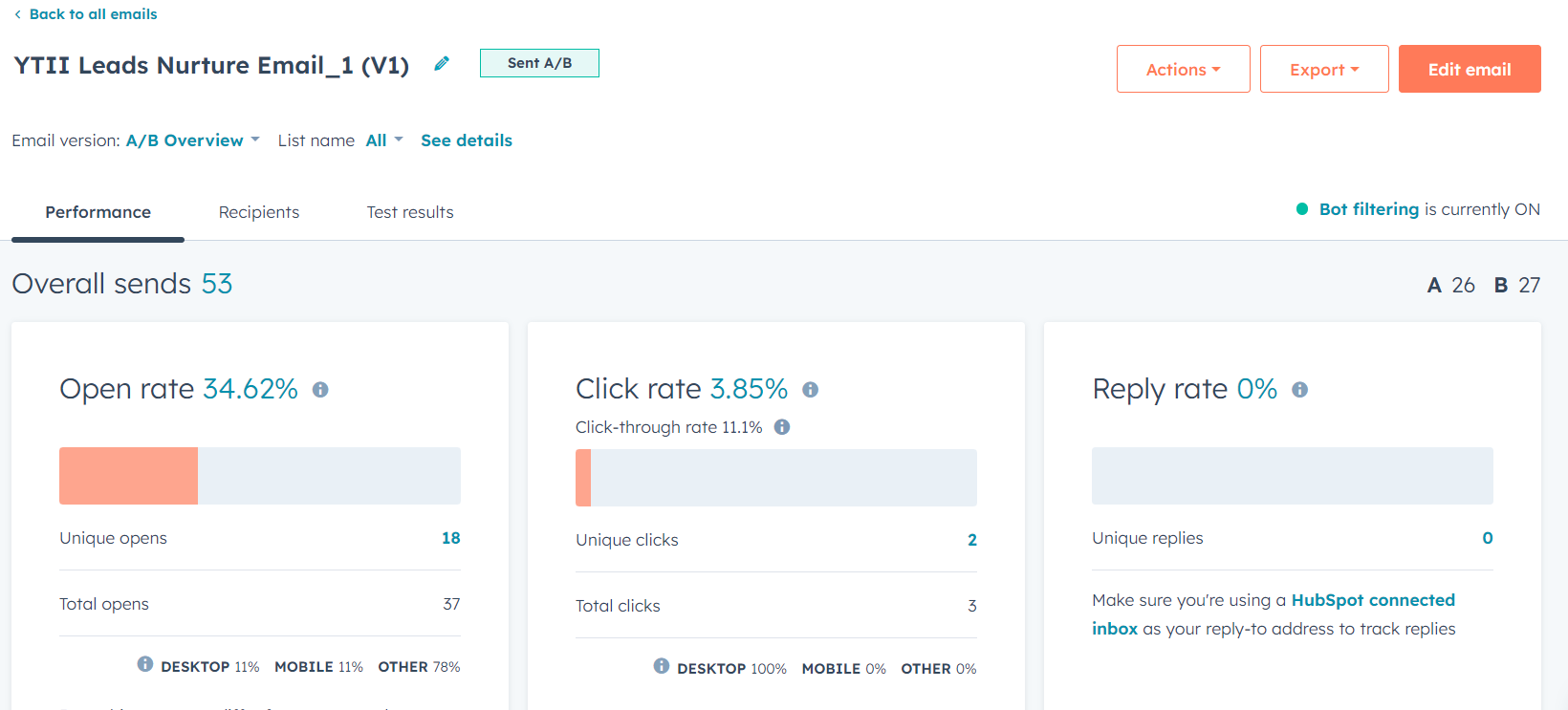Click the Unique clicks value 2
Screen dimensions: 1568x710
(x=972, y=540)
